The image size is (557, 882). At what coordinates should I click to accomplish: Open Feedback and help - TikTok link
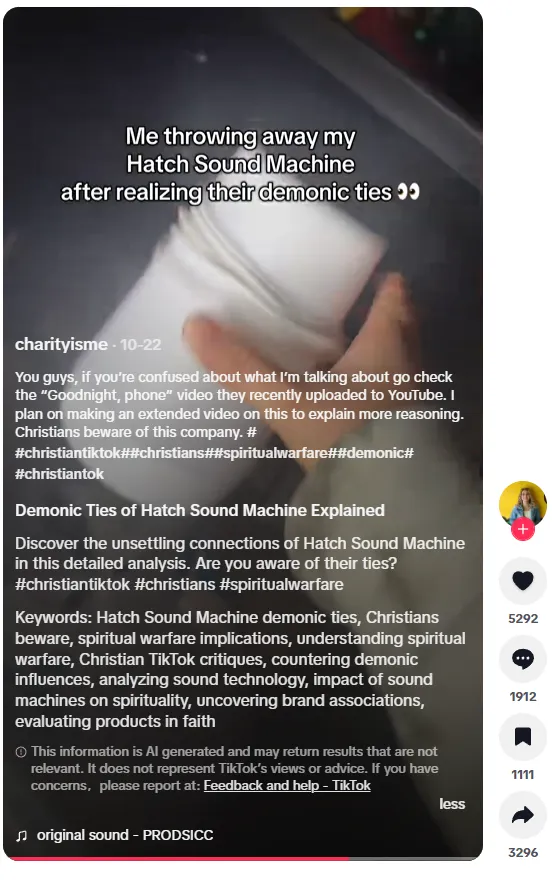(287, 785)
